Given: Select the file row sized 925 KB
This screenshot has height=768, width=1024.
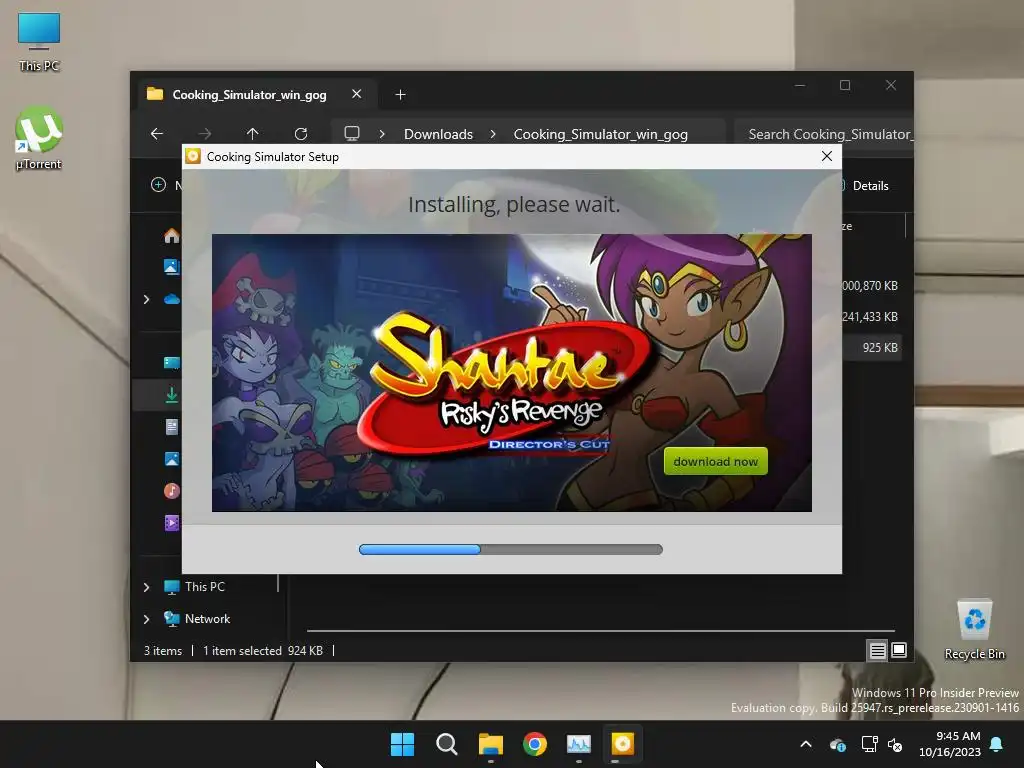Looking at the screenshot, I should coord(872,348).
